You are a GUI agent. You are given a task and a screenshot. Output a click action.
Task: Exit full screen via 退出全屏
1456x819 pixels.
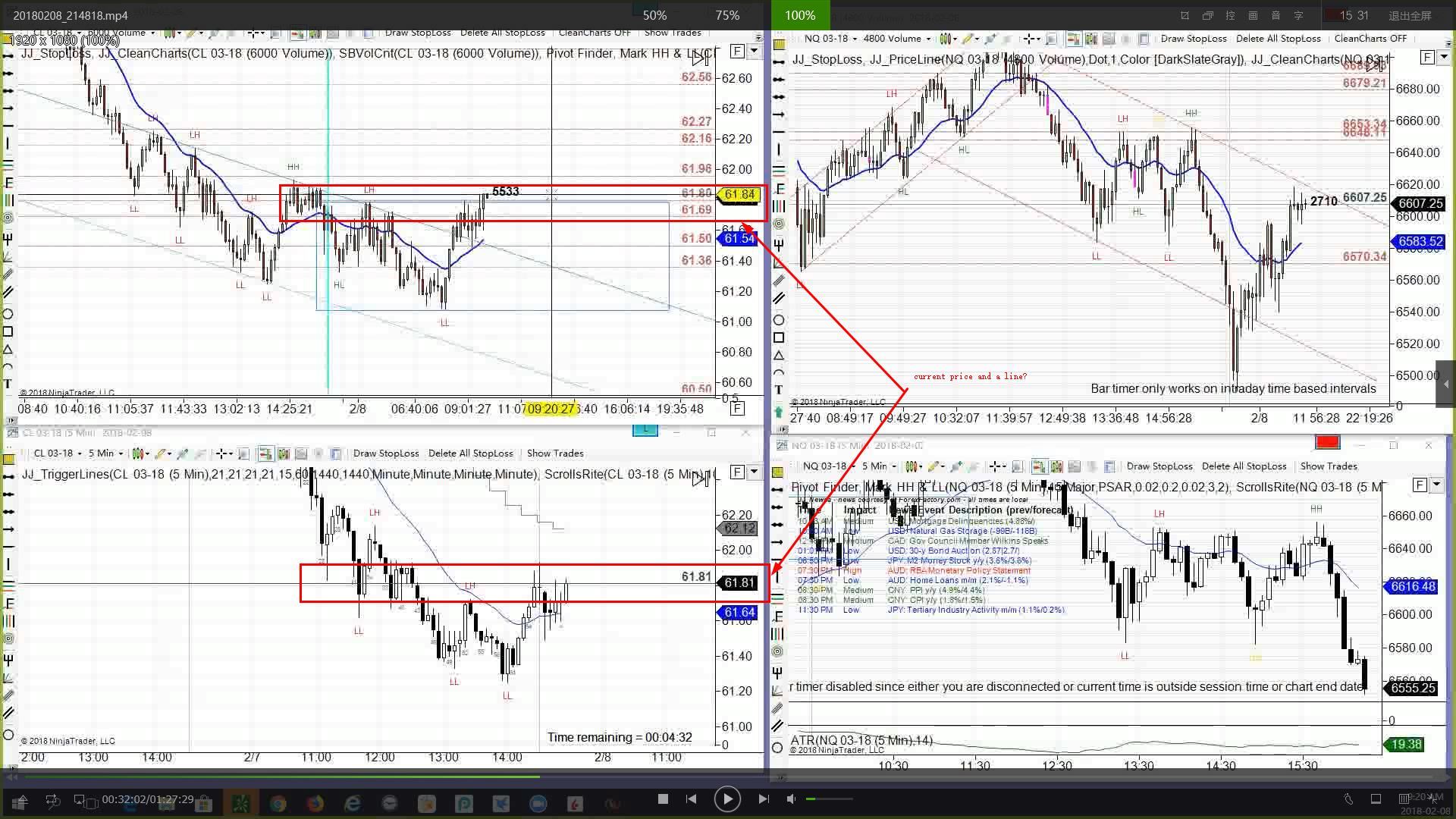pyautogui.click(x=1410, y=15)
